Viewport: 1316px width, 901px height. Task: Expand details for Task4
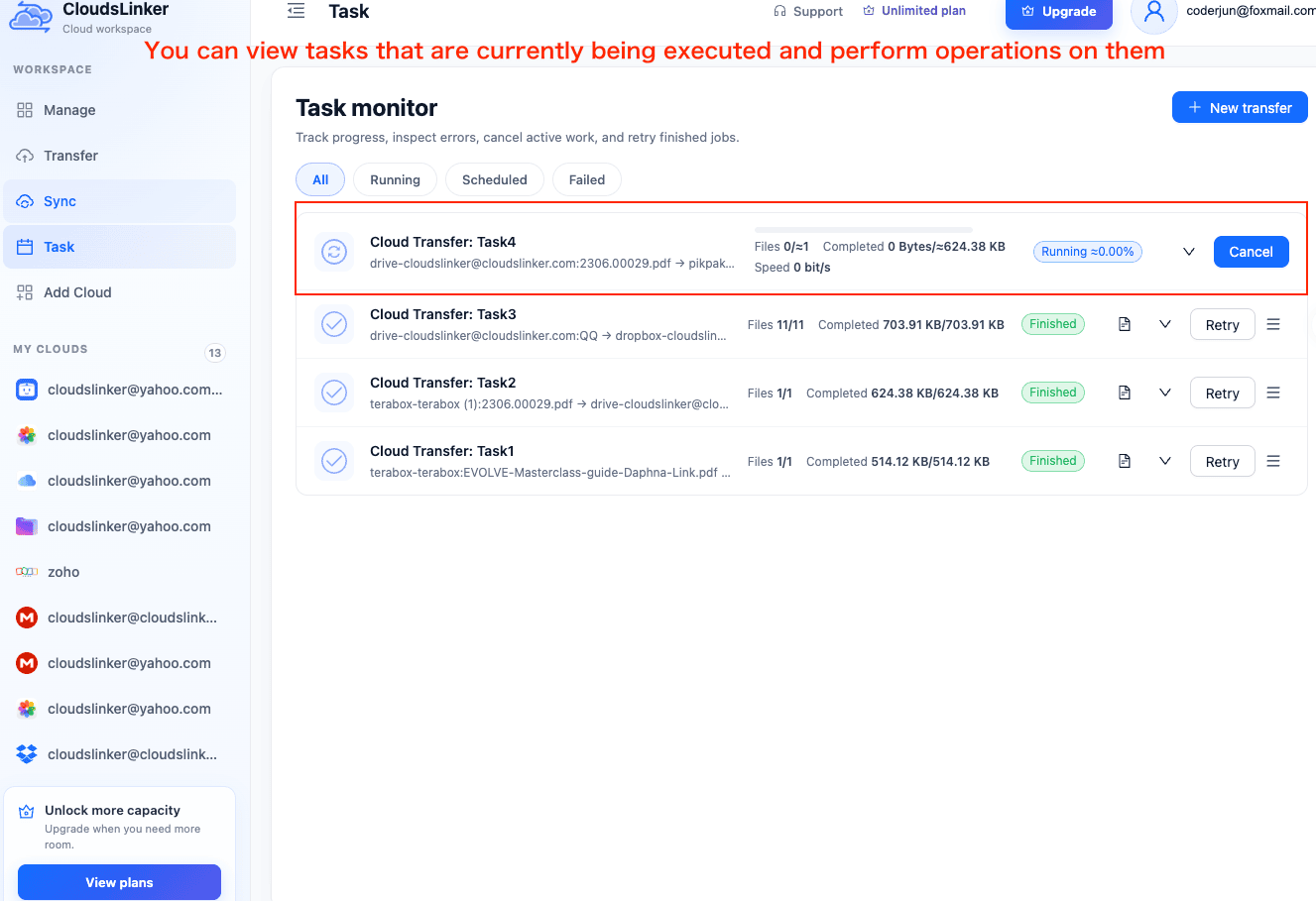tap(1188, 252)
